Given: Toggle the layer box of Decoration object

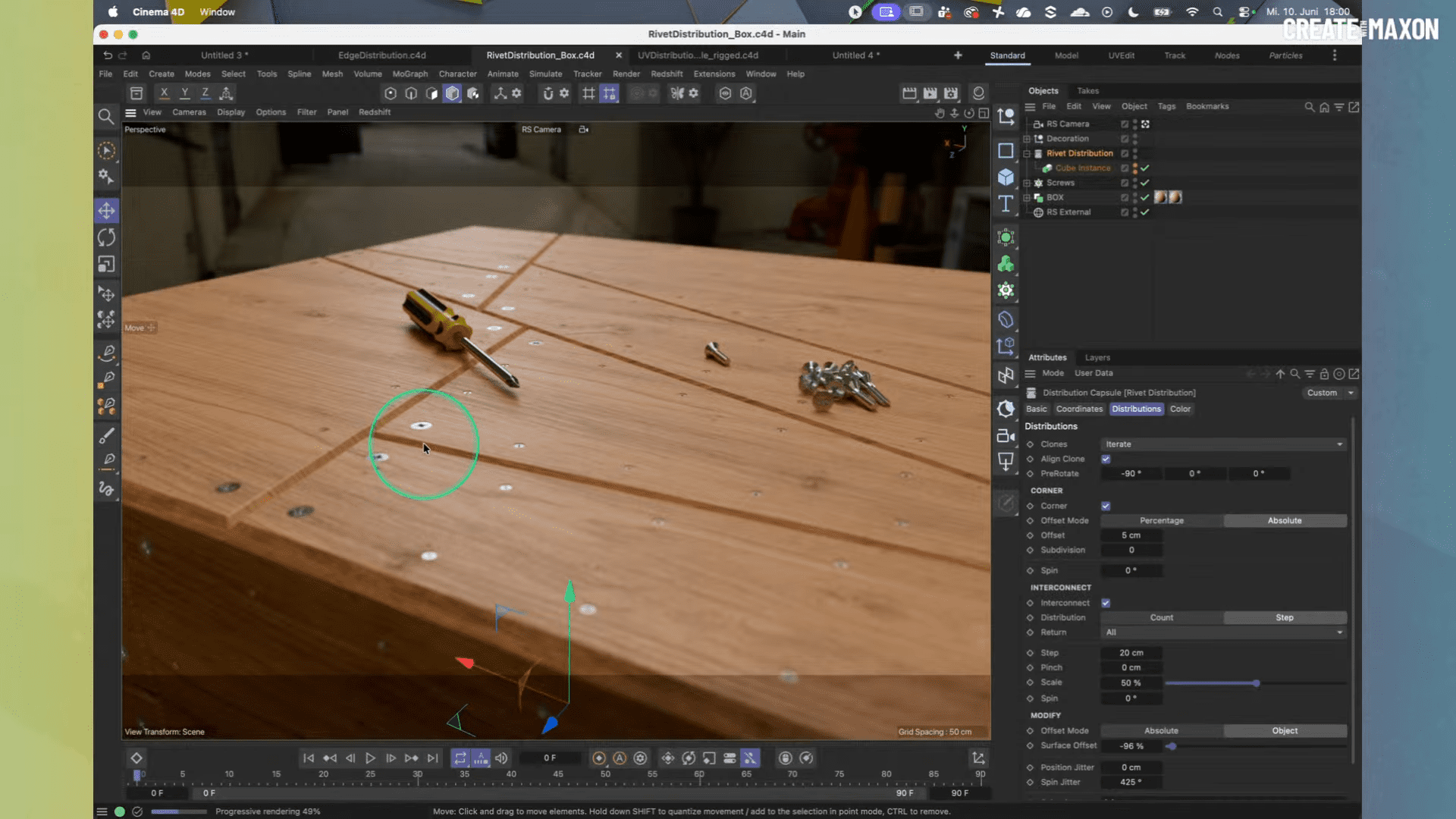Looking at the screenshot, I should [x=1125, y=139].
